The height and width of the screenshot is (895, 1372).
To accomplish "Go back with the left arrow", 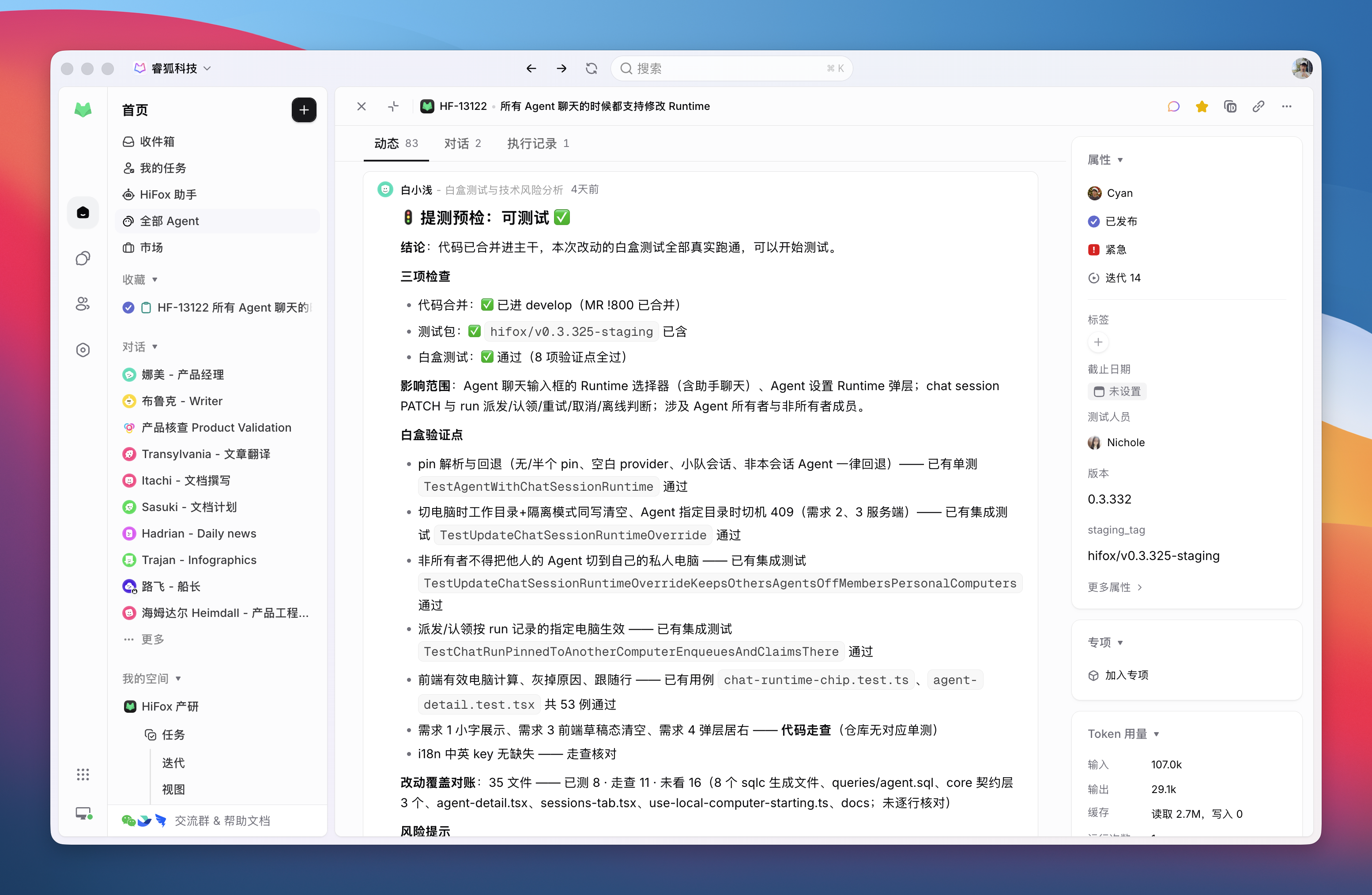I will 531,68.
